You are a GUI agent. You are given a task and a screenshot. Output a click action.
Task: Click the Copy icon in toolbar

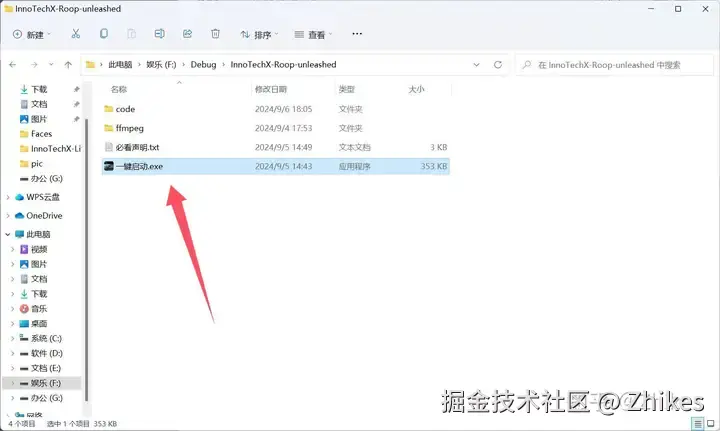click(x=104, y=34)
